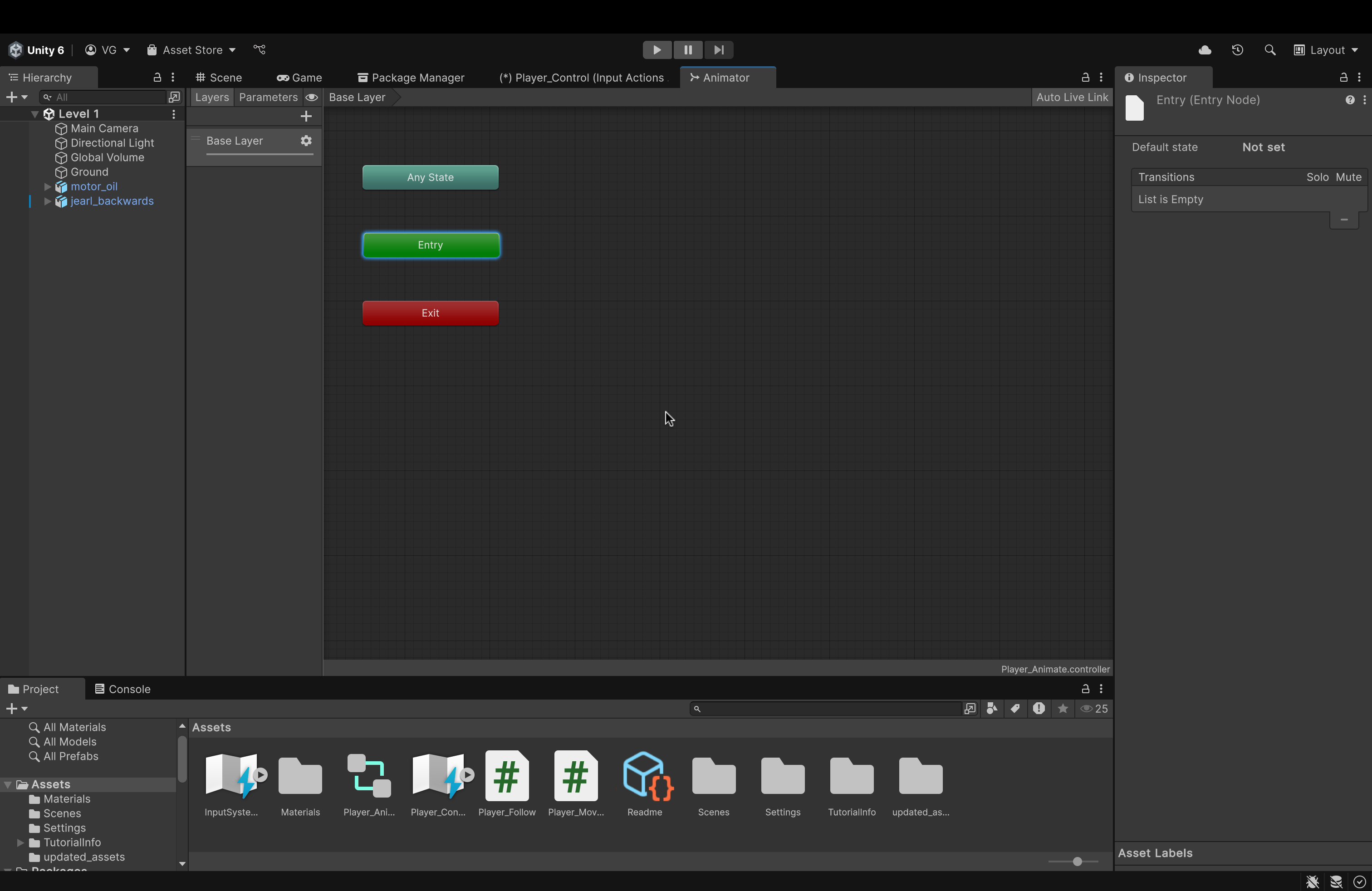Expand the TutorialInfo folder in tree
This screenshot has height=891, width=1372.
tap(20, 842)
